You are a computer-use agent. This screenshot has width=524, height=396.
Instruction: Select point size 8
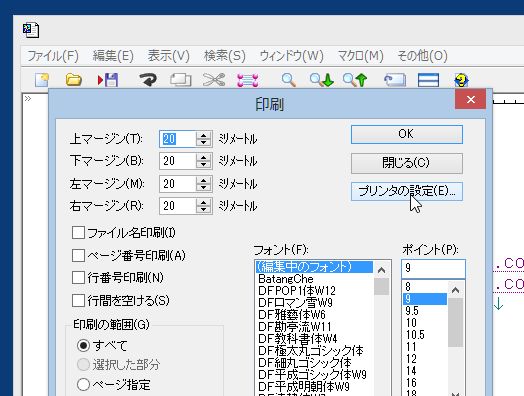(425, 287)
